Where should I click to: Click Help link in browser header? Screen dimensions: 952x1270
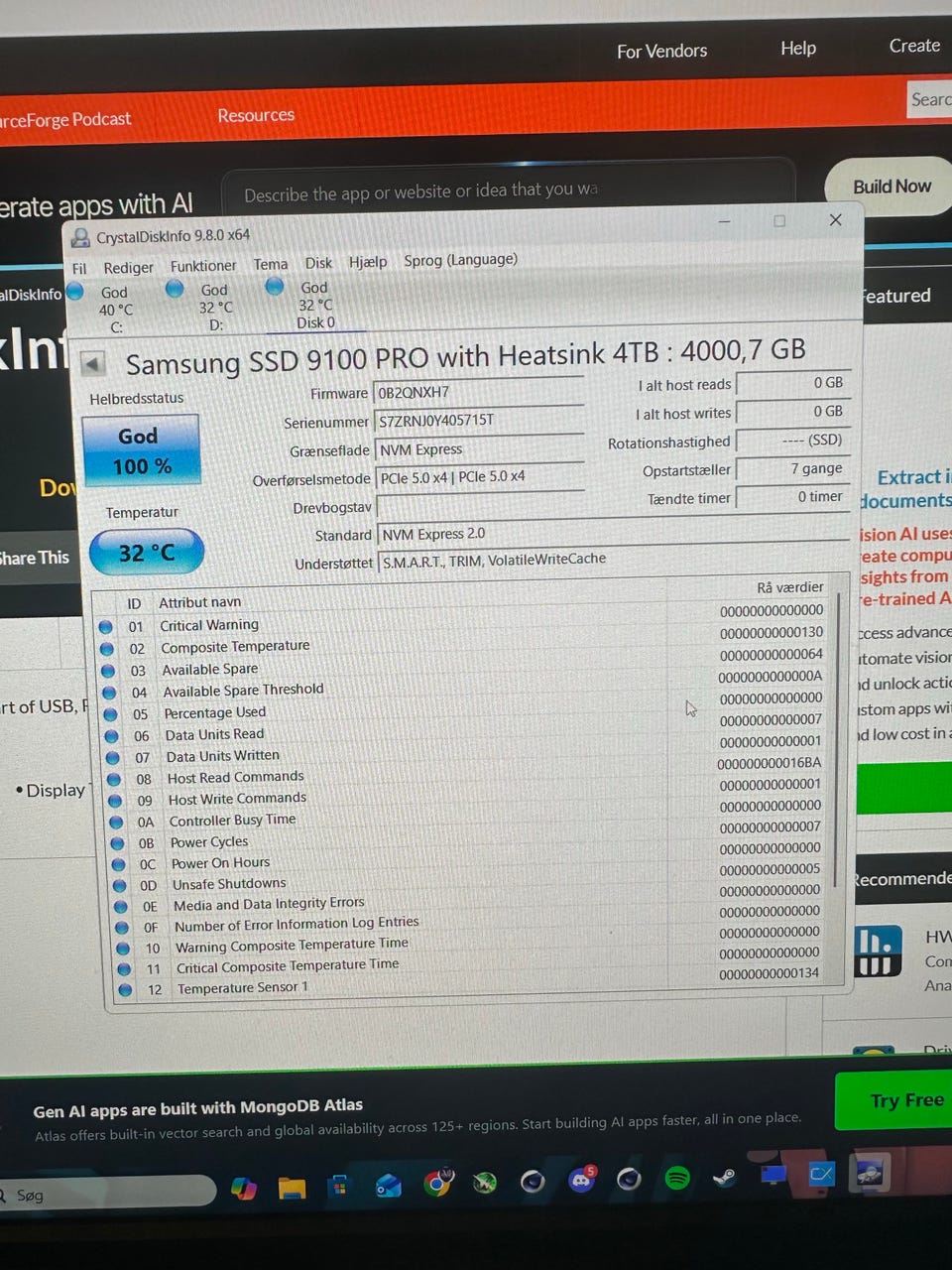(798, 48)
